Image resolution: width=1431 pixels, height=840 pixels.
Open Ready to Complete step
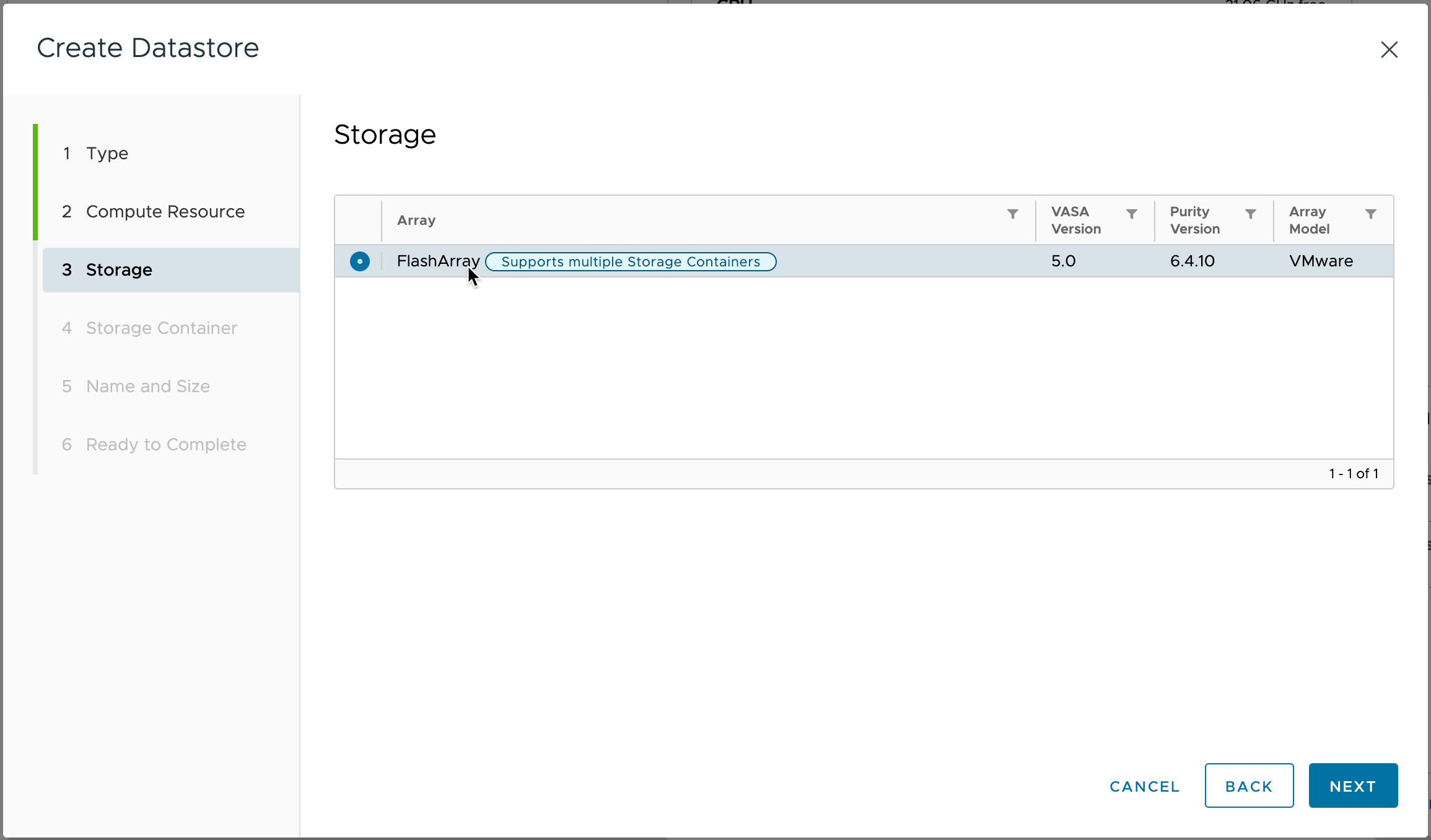(166, 444)
